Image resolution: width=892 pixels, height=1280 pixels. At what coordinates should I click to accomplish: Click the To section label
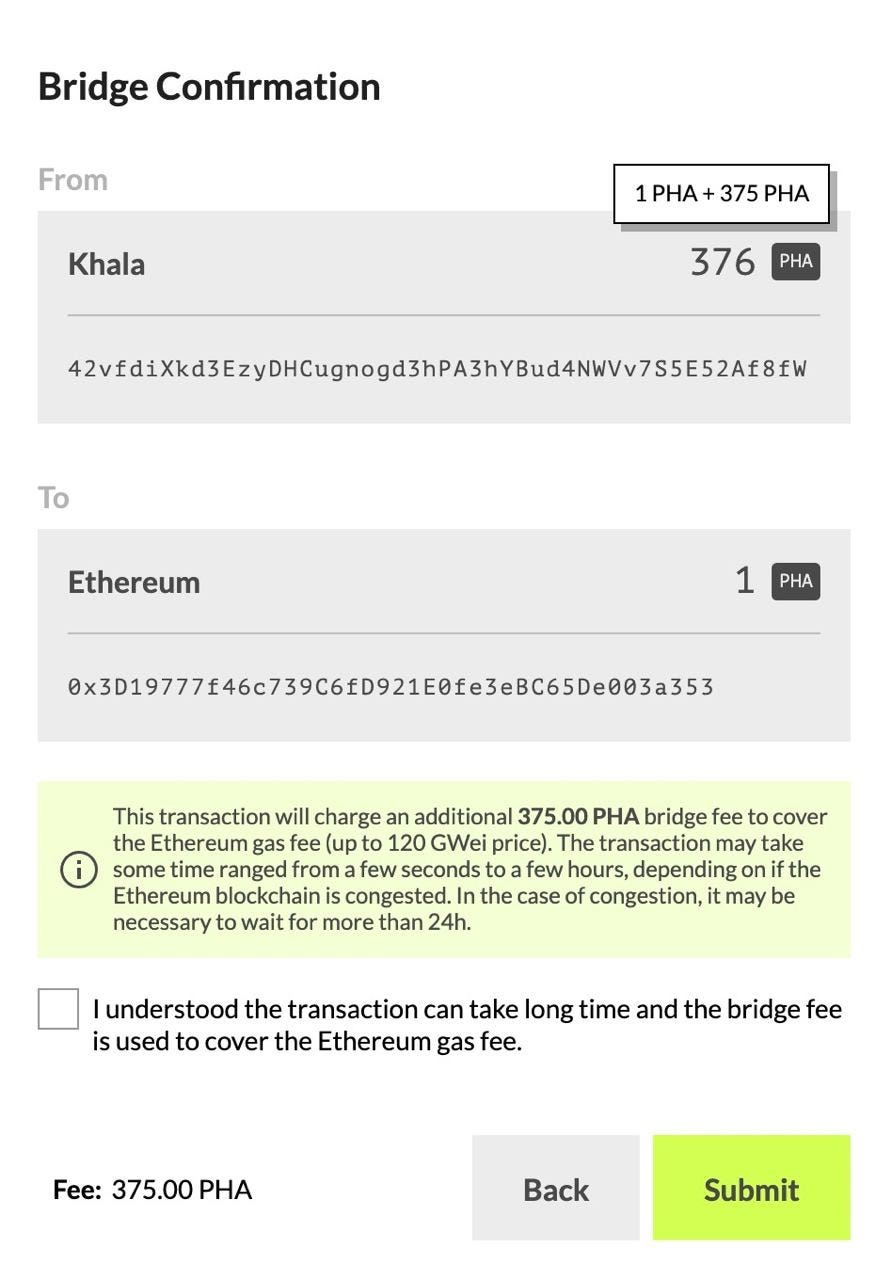pos(53,498)
